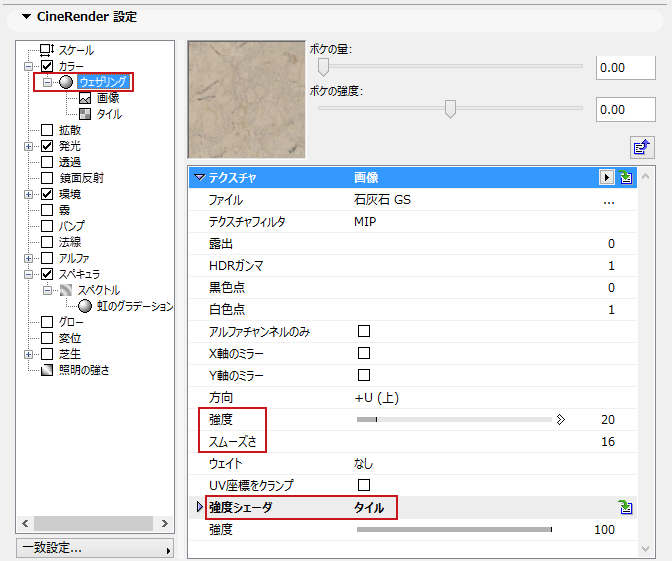Expand the 環境 tree node

pyautogui.click(x=28, y=195)
